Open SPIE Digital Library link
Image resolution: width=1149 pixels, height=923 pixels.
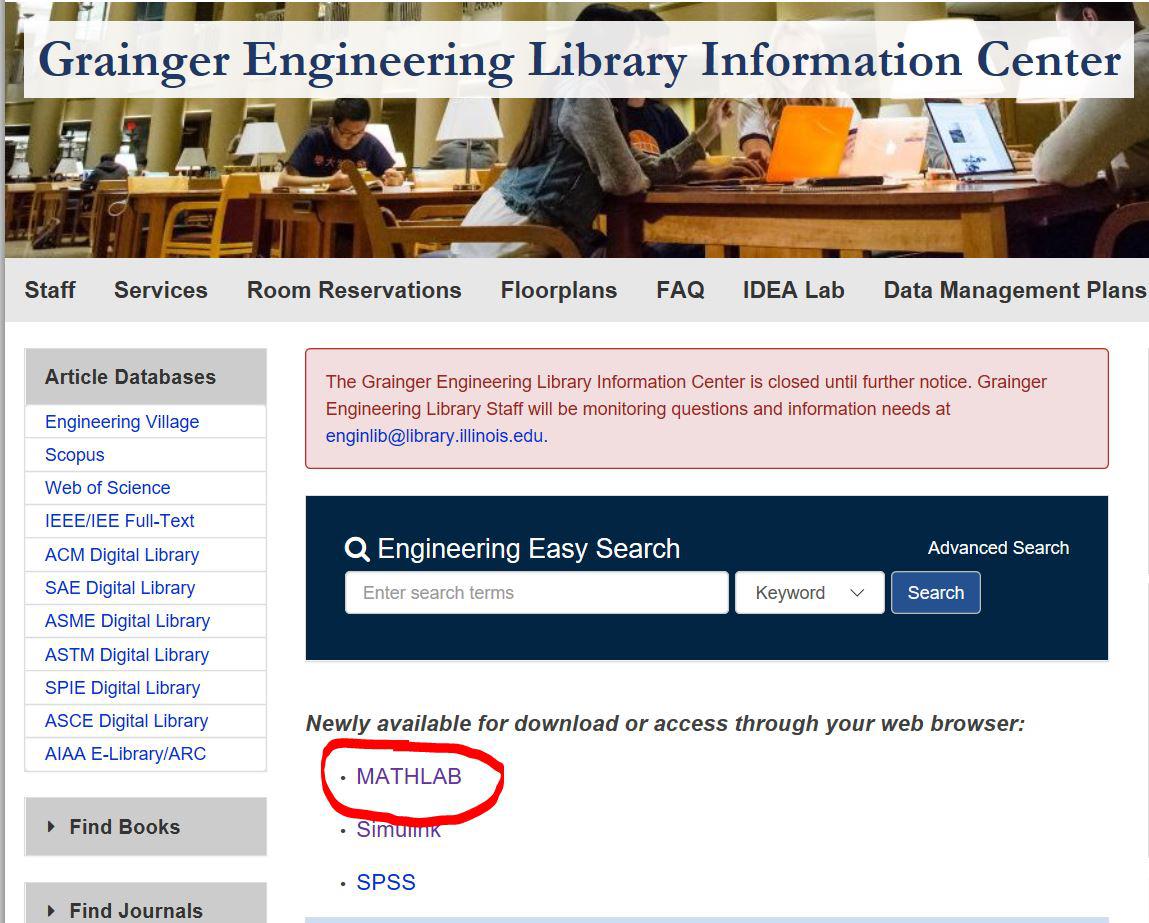122,687
